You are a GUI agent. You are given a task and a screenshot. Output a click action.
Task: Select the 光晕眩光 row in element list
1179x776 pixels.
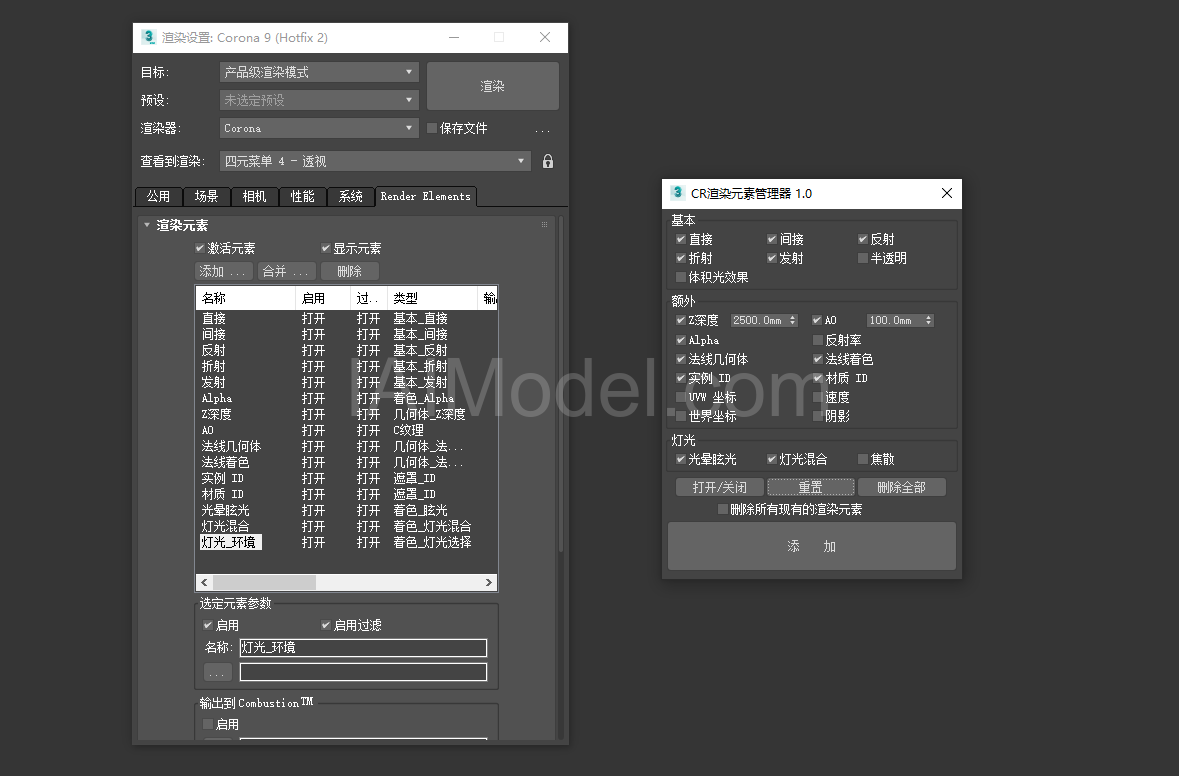[346, 511]
